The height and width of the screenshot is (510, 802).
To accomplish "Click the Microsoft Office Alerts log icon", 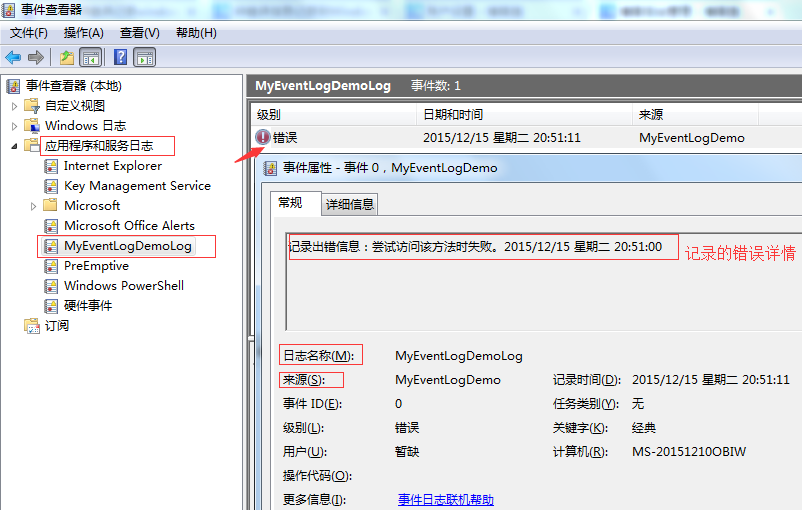I will pos(51,226).
